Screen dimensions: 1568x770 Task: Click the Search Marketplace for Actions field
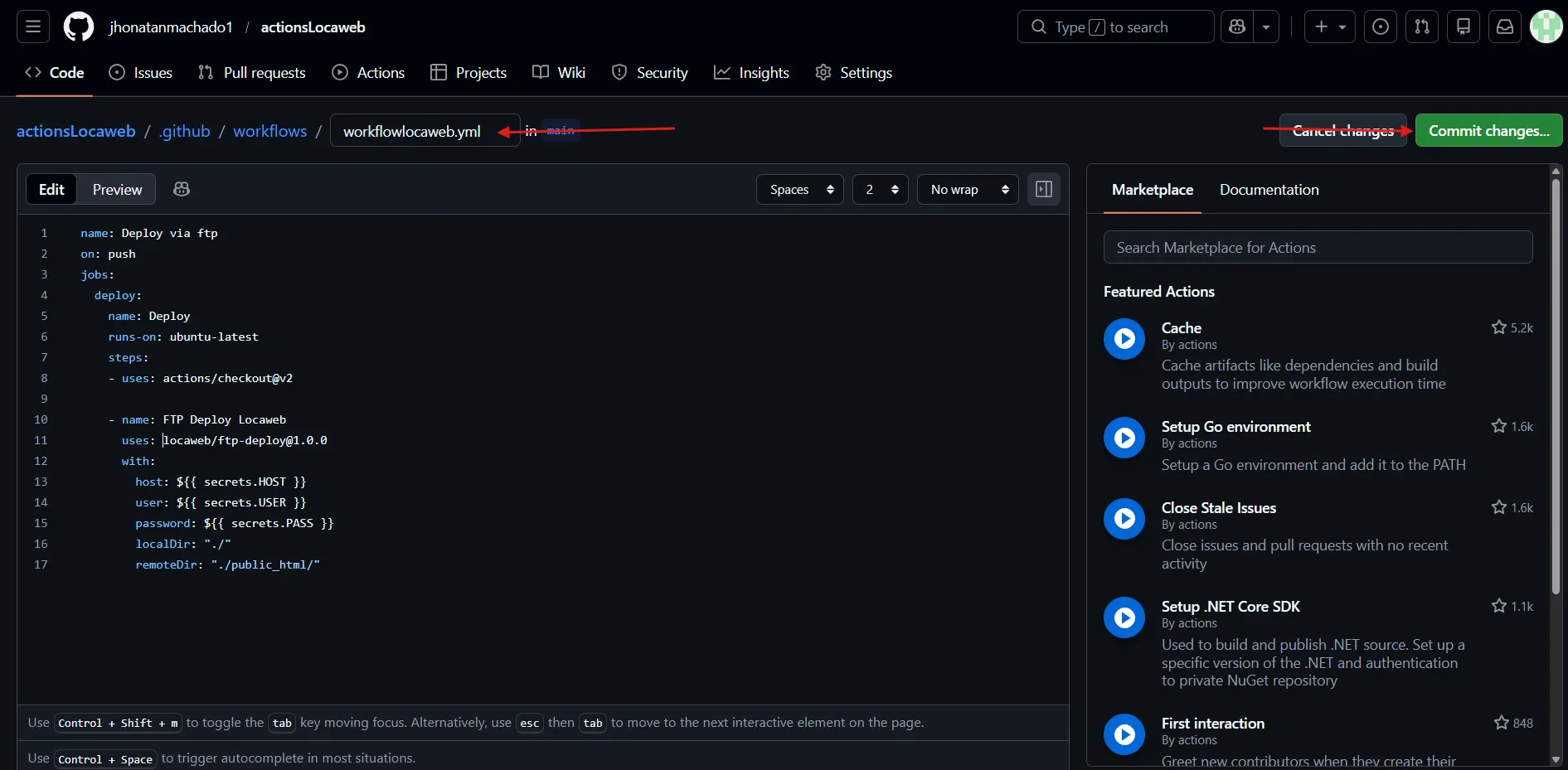pyautogui.click(x=1318, y=248)
